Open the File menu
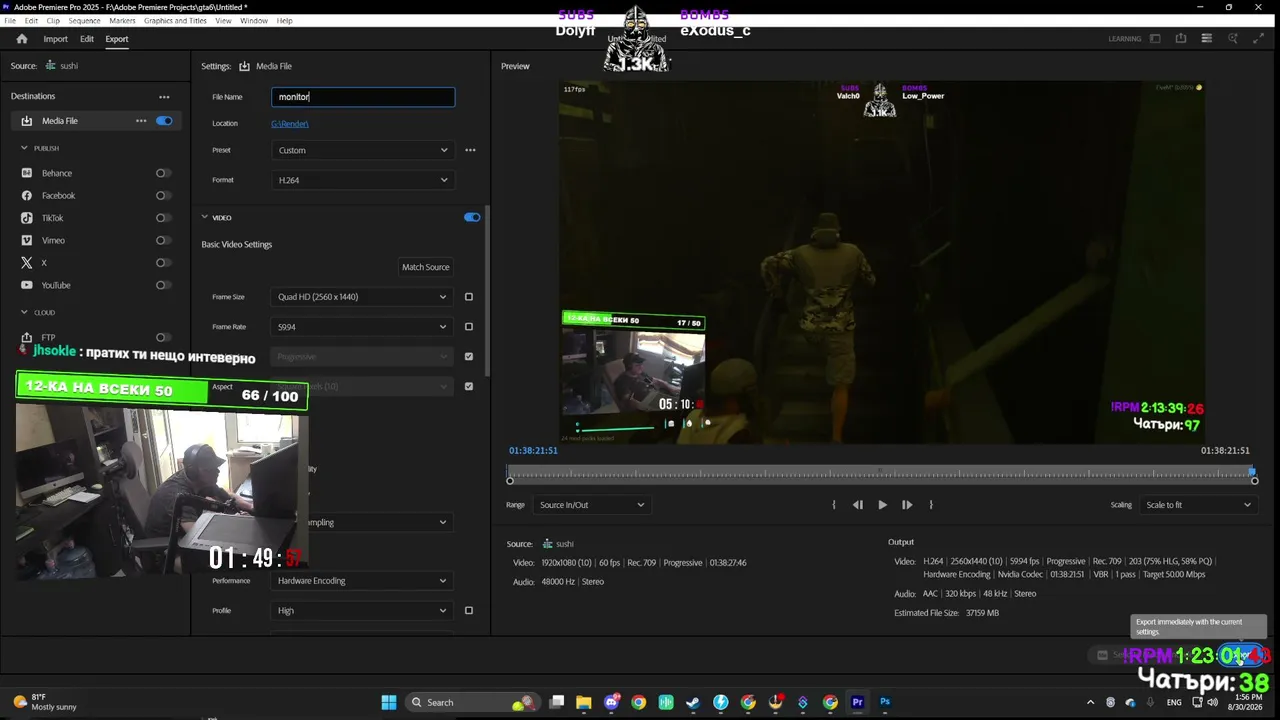 [10, 21]
